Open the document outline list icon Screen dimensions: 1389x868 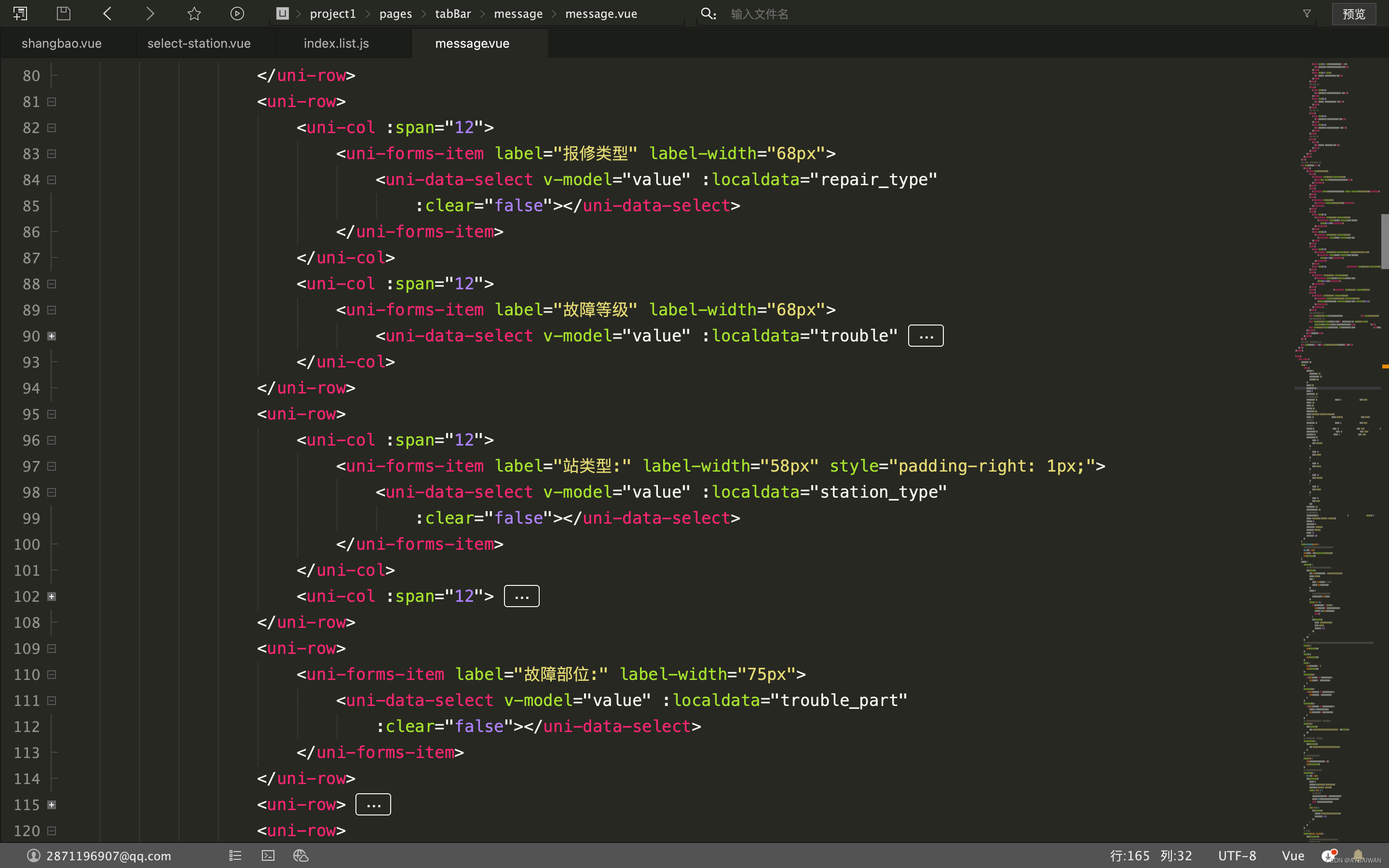pos(235,855)
